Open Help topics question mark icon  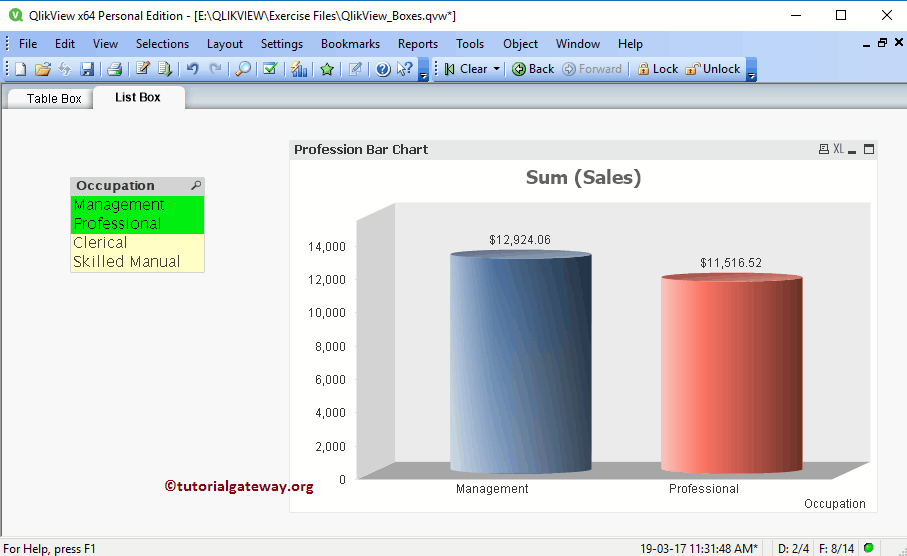coord(383,69)
